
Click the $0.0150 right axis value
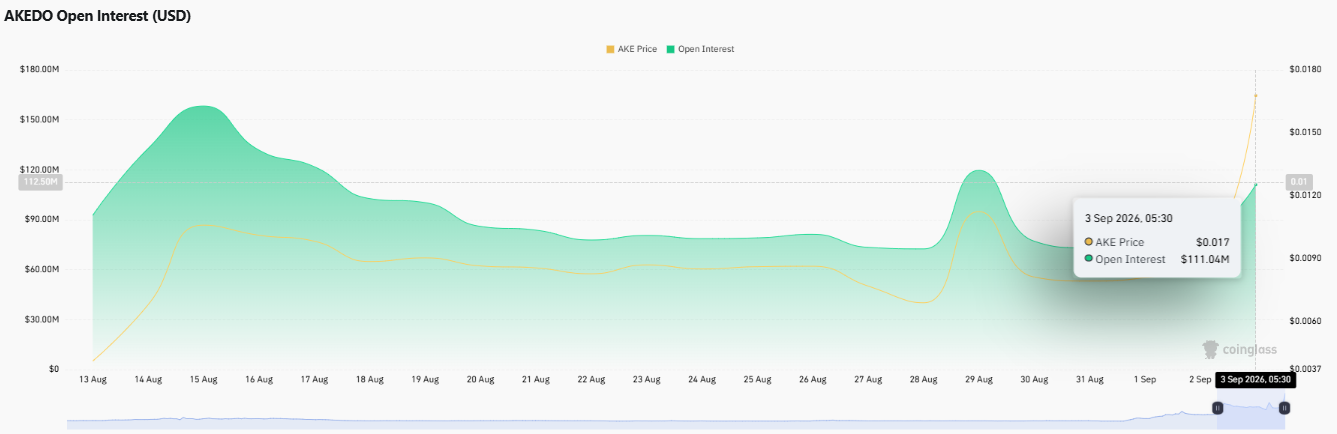pyautogui.click(x=1305, y=132)
